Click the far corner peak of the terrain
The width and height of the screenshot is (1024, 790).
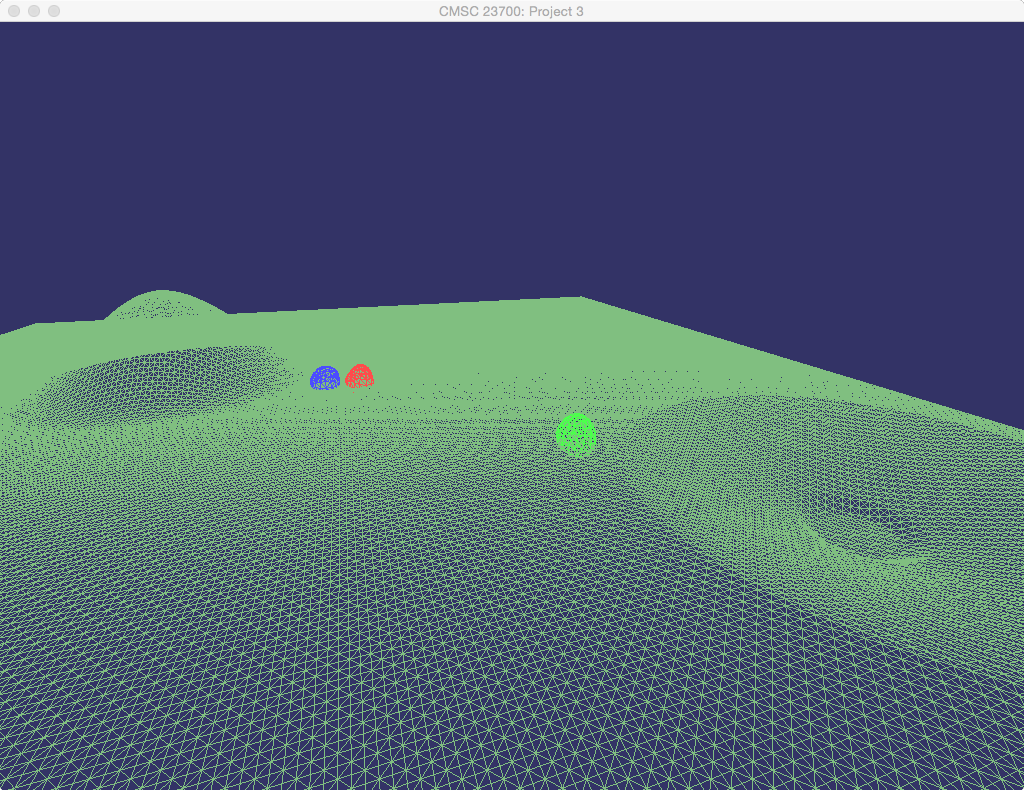coord(581,299)
